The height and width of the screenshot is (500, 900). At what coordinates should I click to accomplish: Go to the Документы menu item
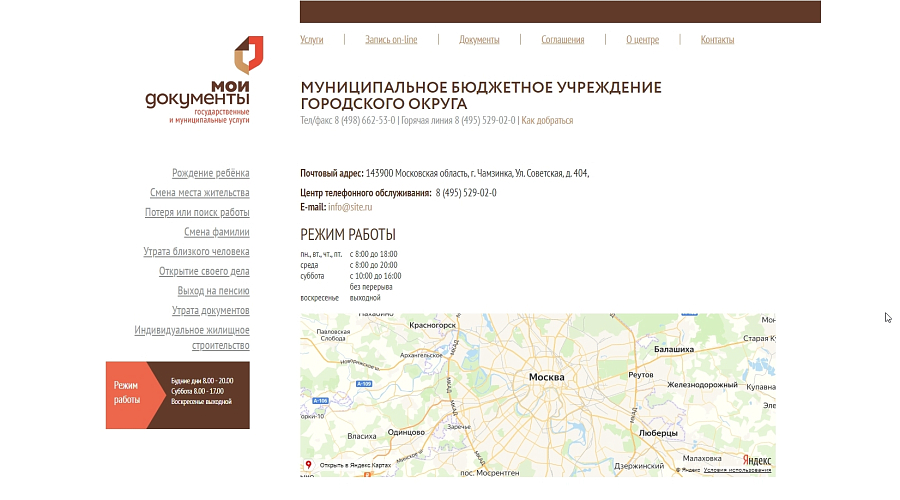coord(479,40)
